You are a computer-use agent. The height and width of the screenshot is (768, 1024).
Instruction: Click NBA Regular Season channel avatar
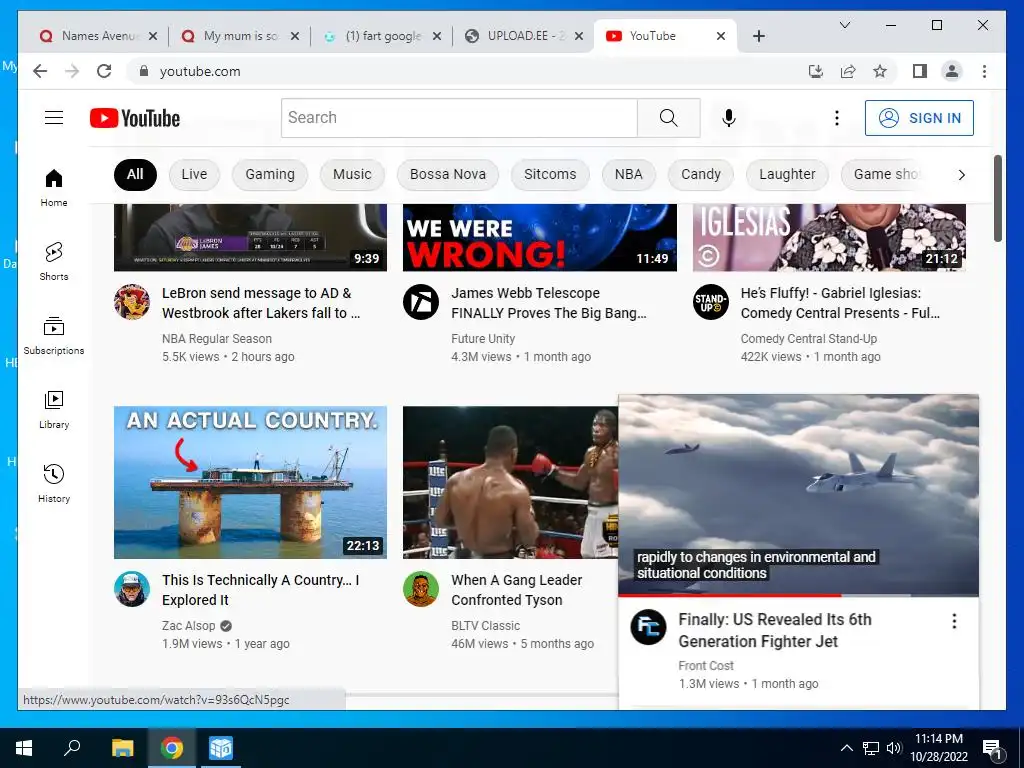132,302
